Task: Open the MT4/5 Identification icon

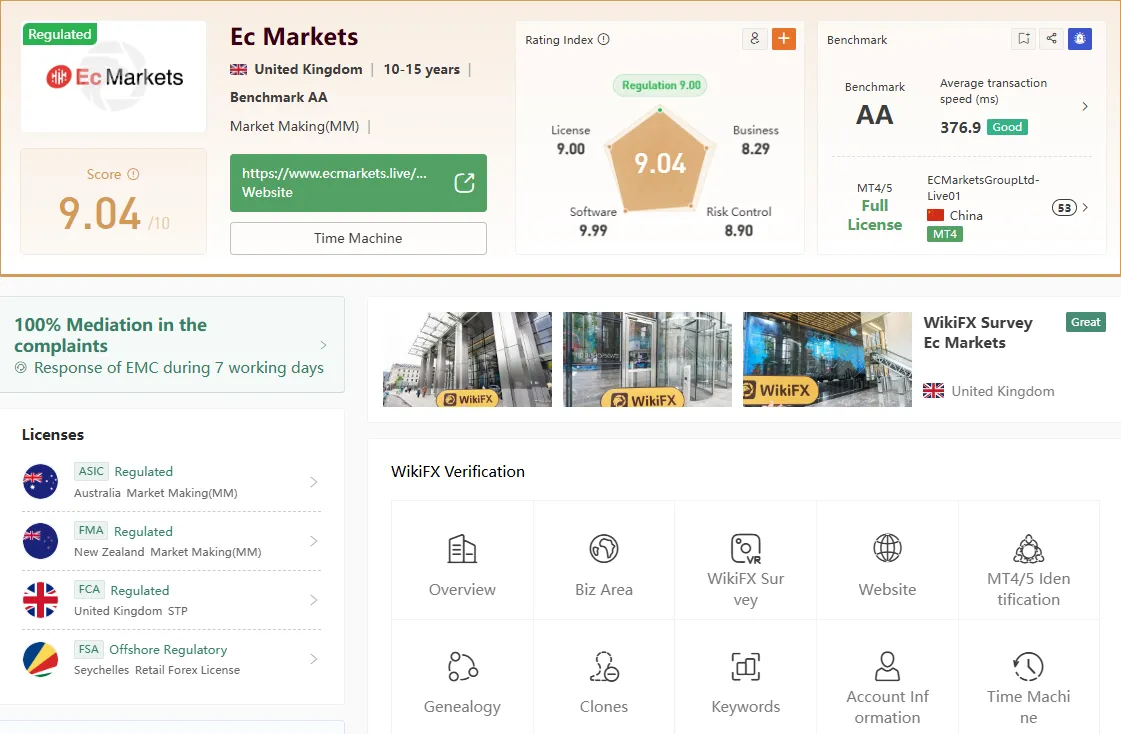Action: tap(1029, 549)
